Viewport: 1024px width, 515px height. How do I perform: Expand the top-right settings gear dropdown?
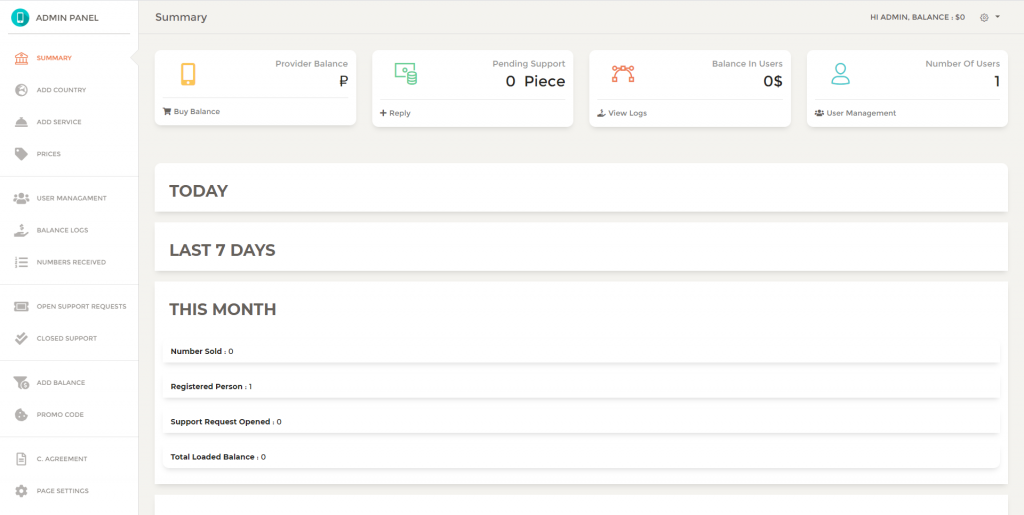pos(989,18)
